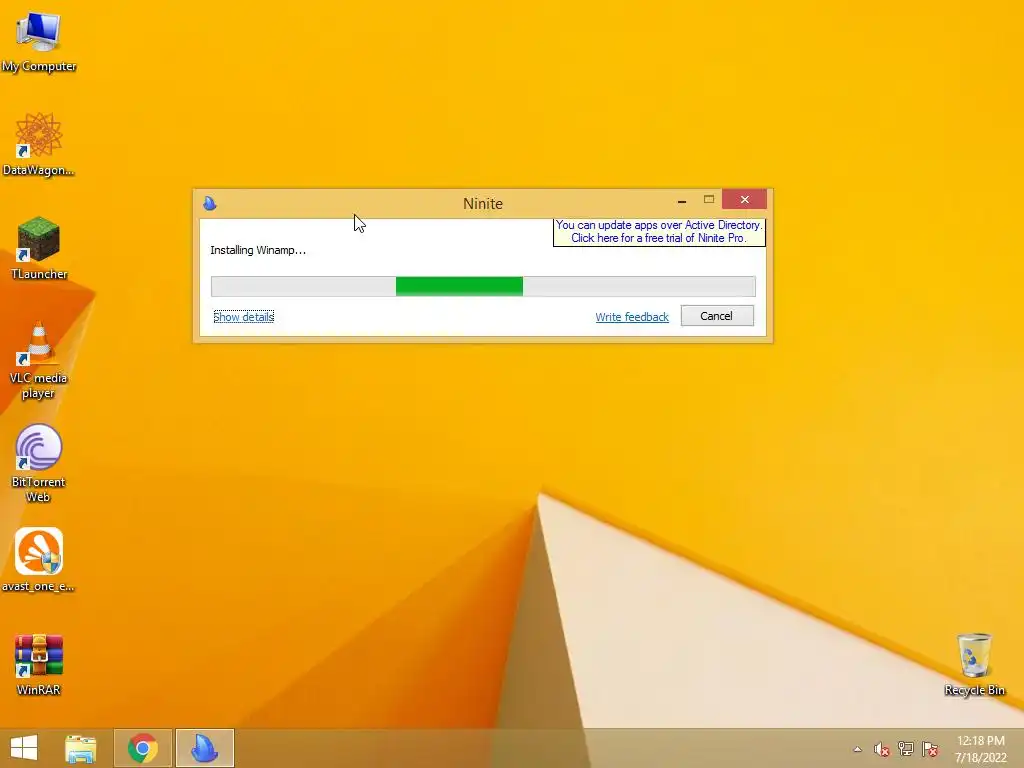Click the Installing Winamp status text
The height and width of the screenshot is (768, 1024).
tap(258, 250)
